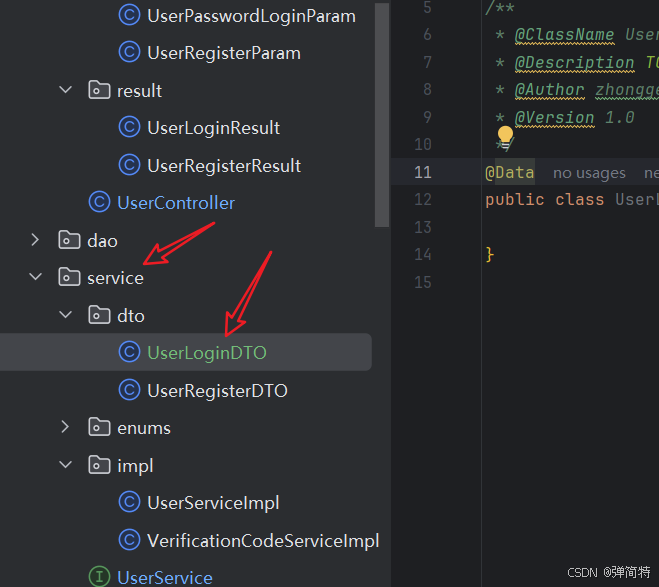Screen dimensions: 659x587
Task: Click line number 11 in the gutter
Action: (x=423, y=172)
